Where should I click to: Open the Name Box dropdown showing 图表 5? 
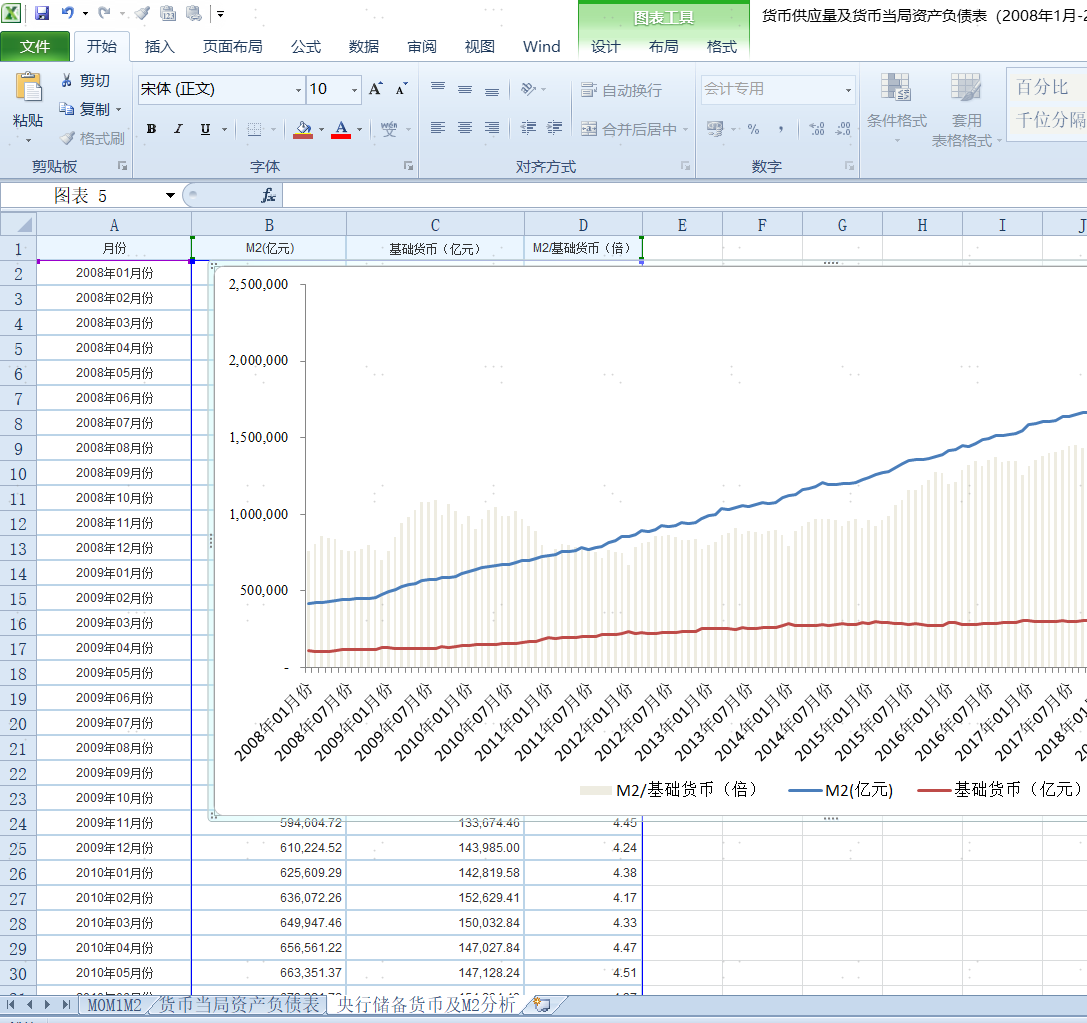pos(170,196)
